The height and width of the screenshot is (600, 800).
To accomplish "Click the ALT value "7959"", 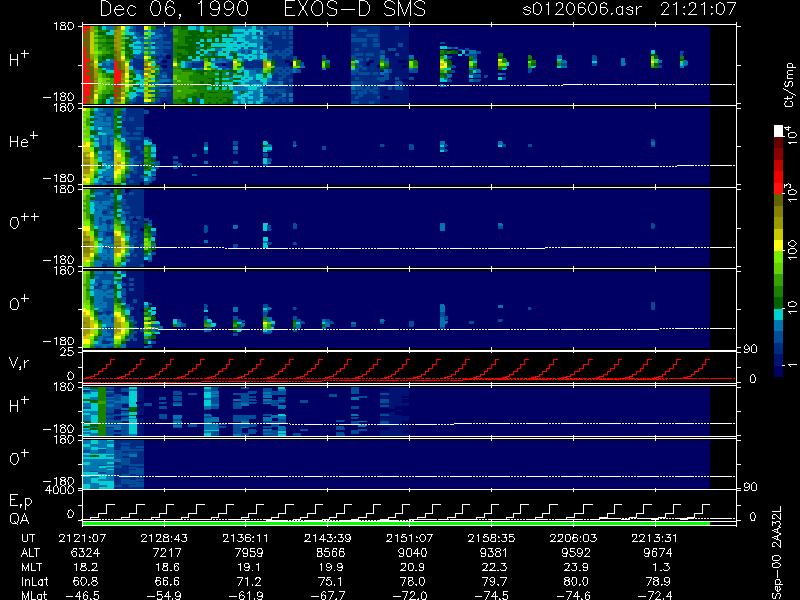I will click(x=249, y=553).
